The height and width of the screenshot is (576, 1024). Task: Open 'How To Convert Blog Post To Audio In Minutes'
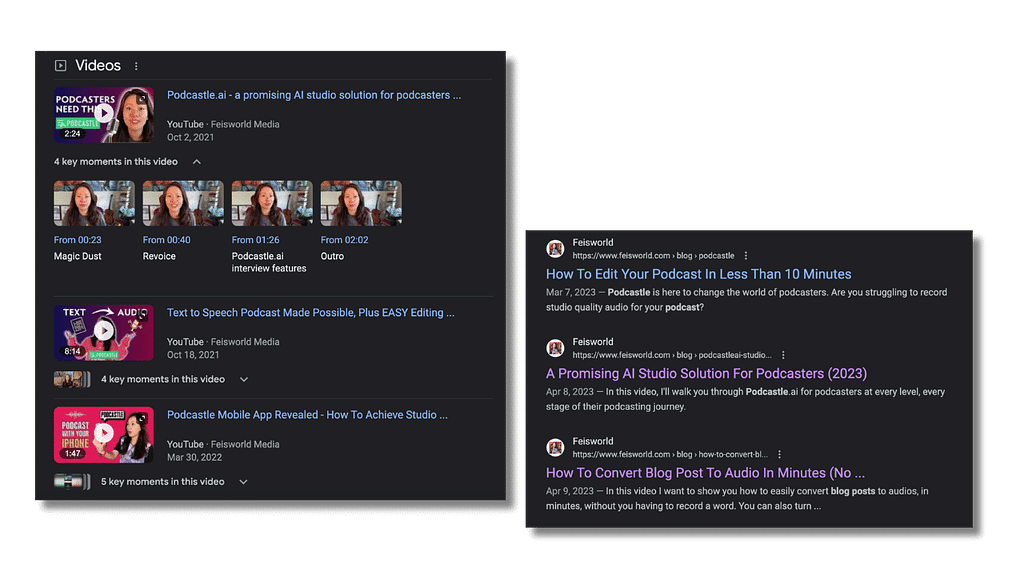point(705,473)
